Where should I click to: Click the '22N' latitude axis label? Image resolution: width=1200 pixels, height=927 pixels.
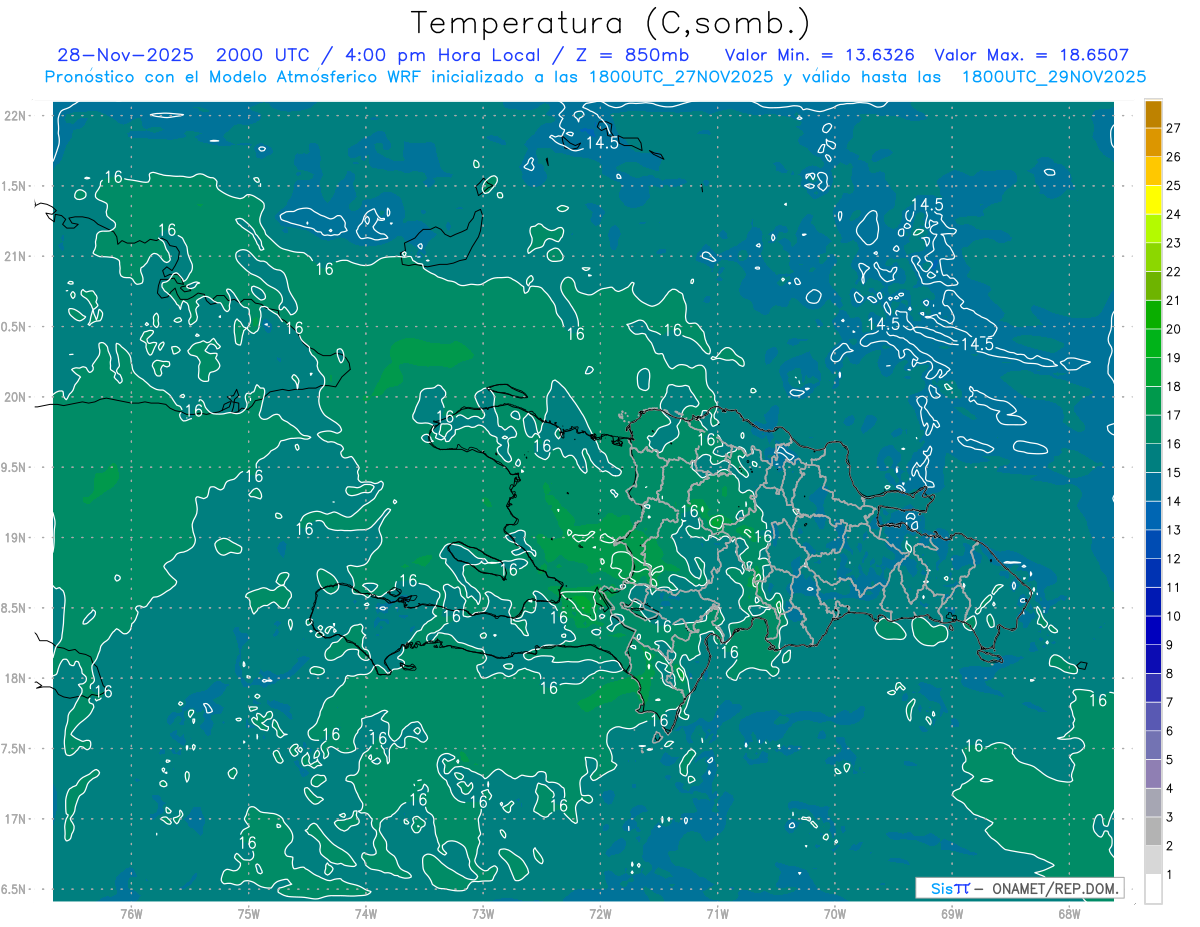click(x=15, y=116)
